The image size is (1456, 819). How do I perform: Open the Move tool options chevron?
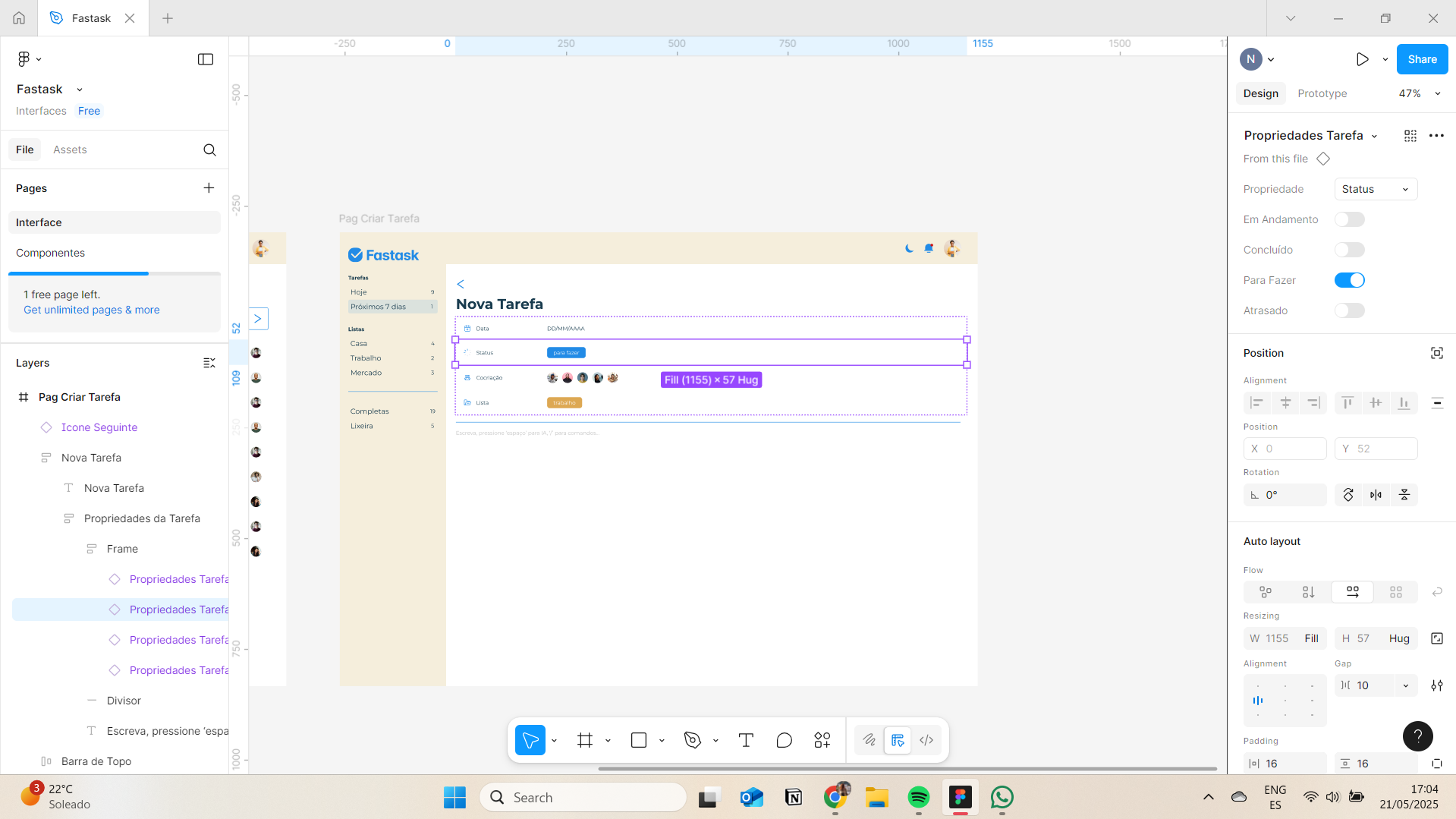[554, 740]
